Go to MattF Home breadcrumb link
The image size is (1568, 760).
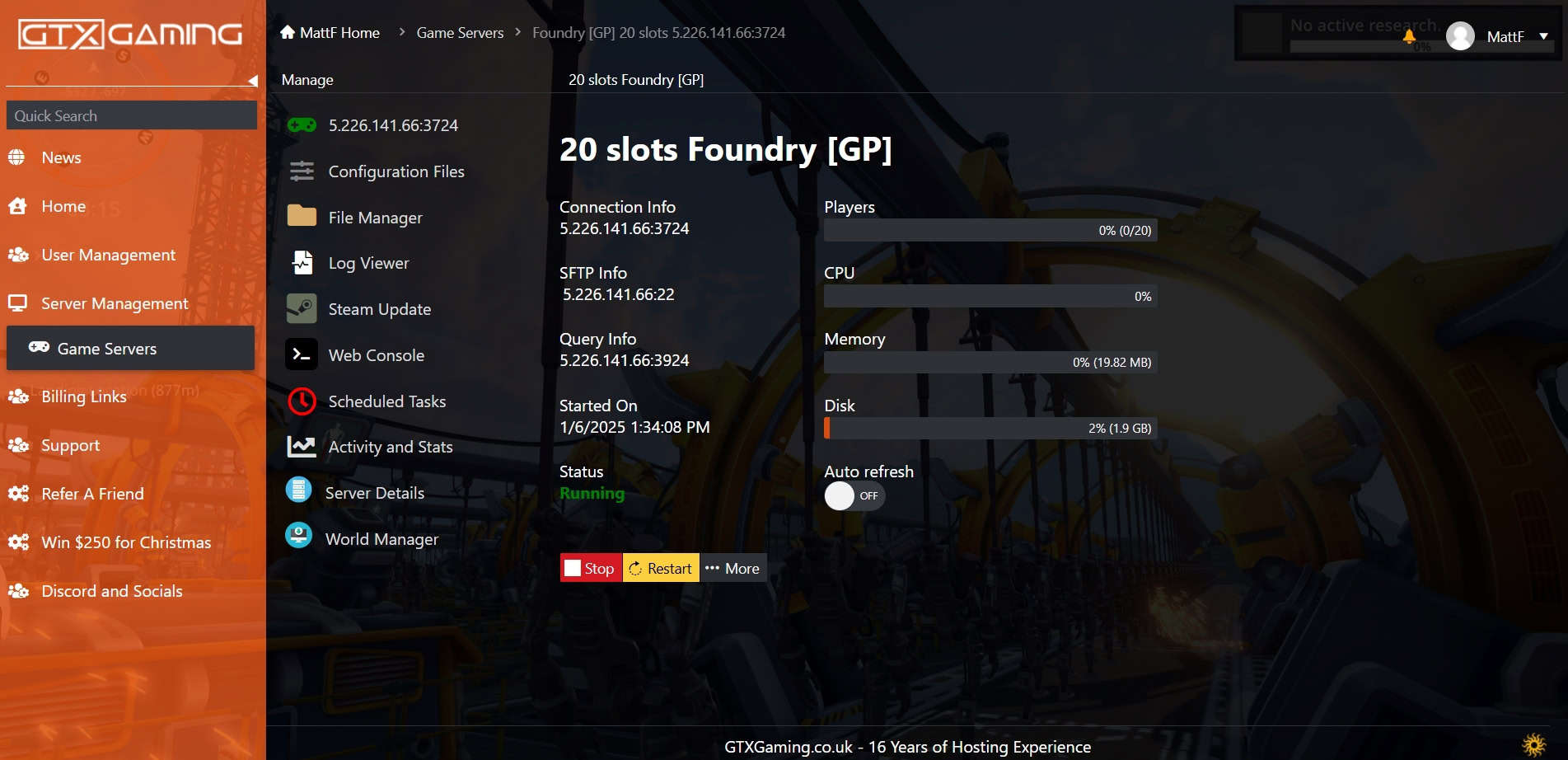(330, 33)
